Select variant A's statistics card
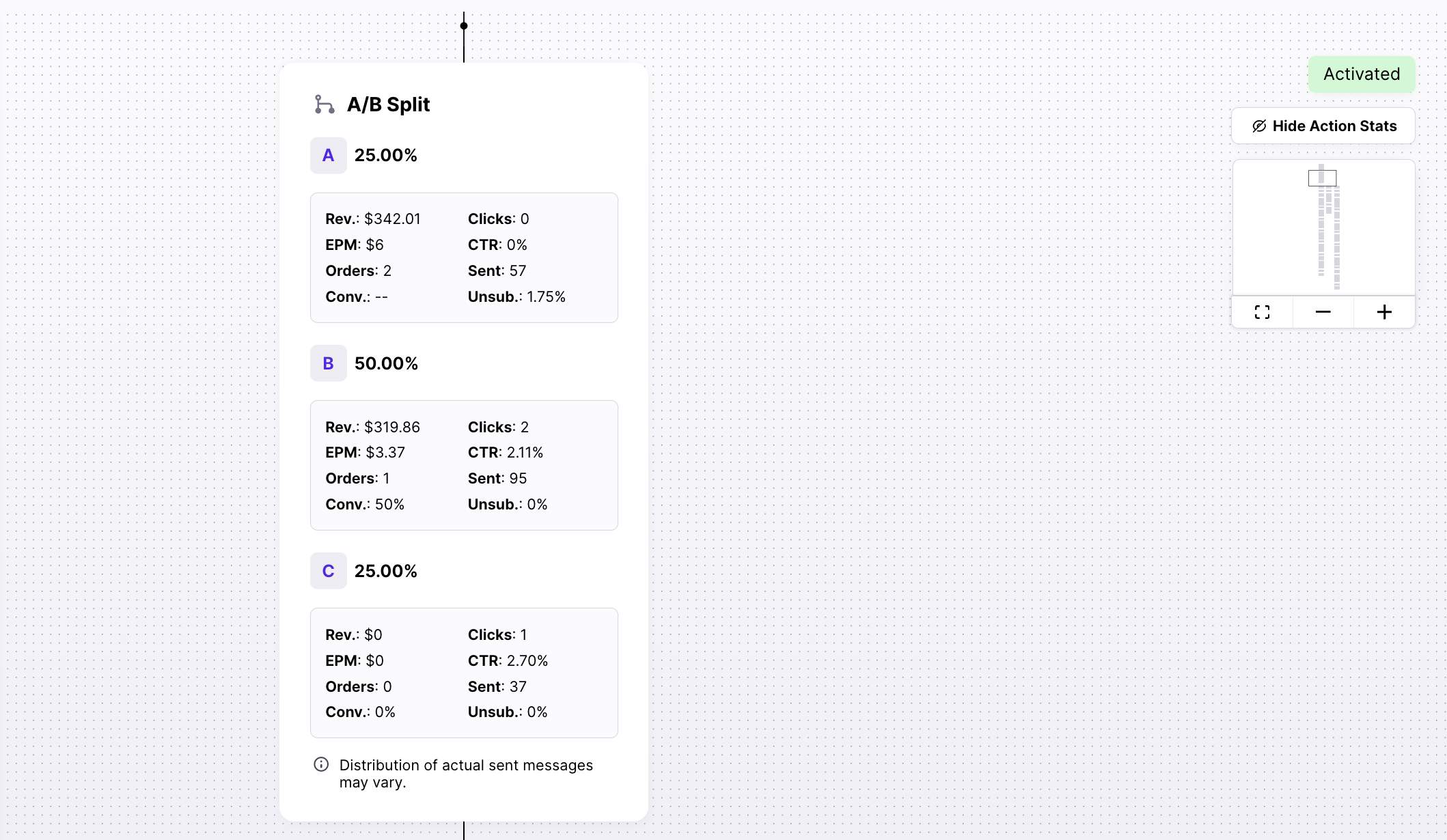The height and width of the screenshot is (840, 1447). (464, 257)
